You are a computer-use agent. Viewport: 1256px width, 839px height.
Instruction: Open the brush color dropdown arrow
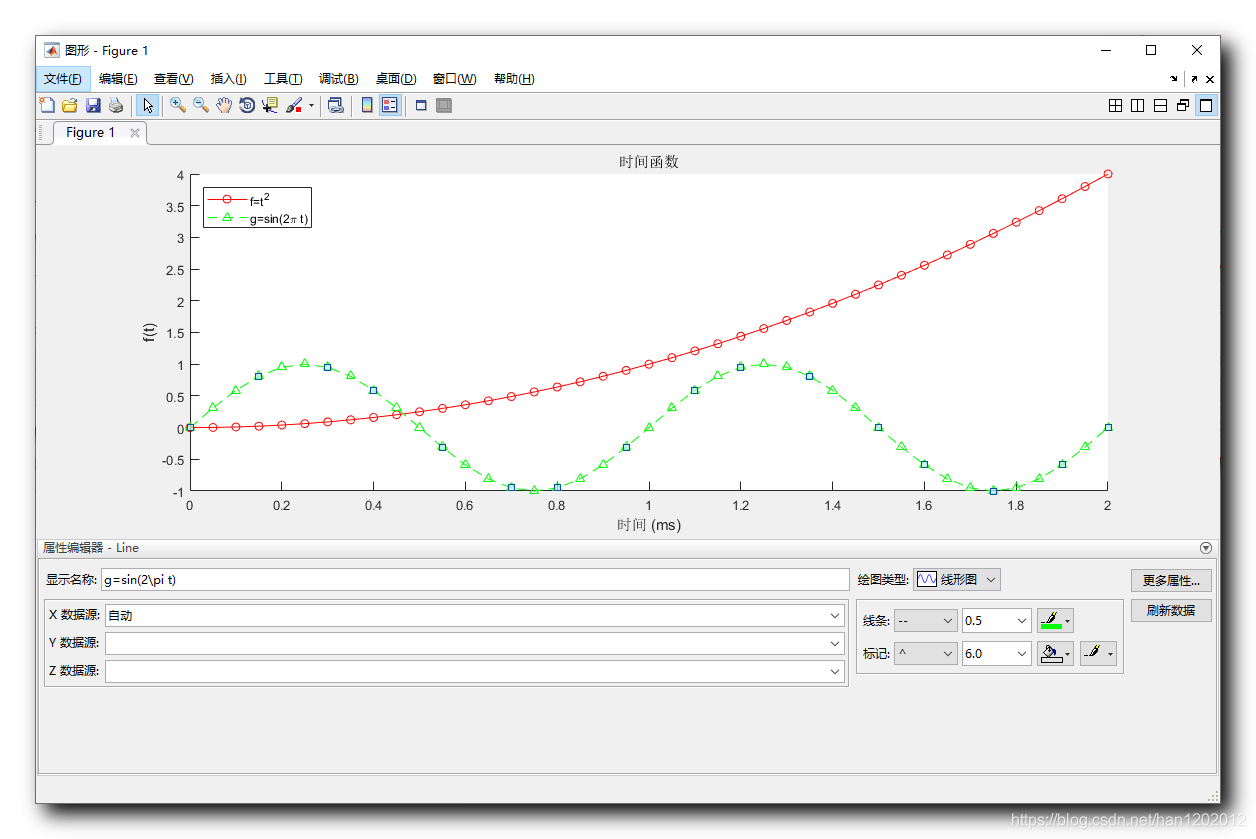[311, 105]
